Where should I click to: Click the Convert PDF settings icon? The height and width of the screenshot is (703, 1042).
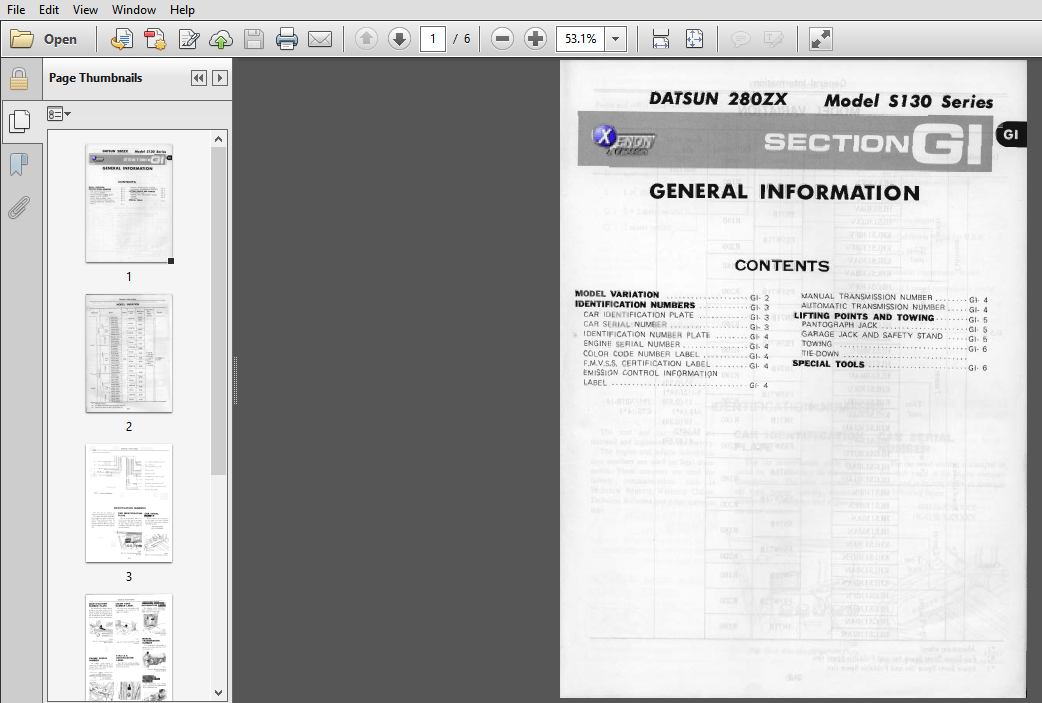(155, 39)
